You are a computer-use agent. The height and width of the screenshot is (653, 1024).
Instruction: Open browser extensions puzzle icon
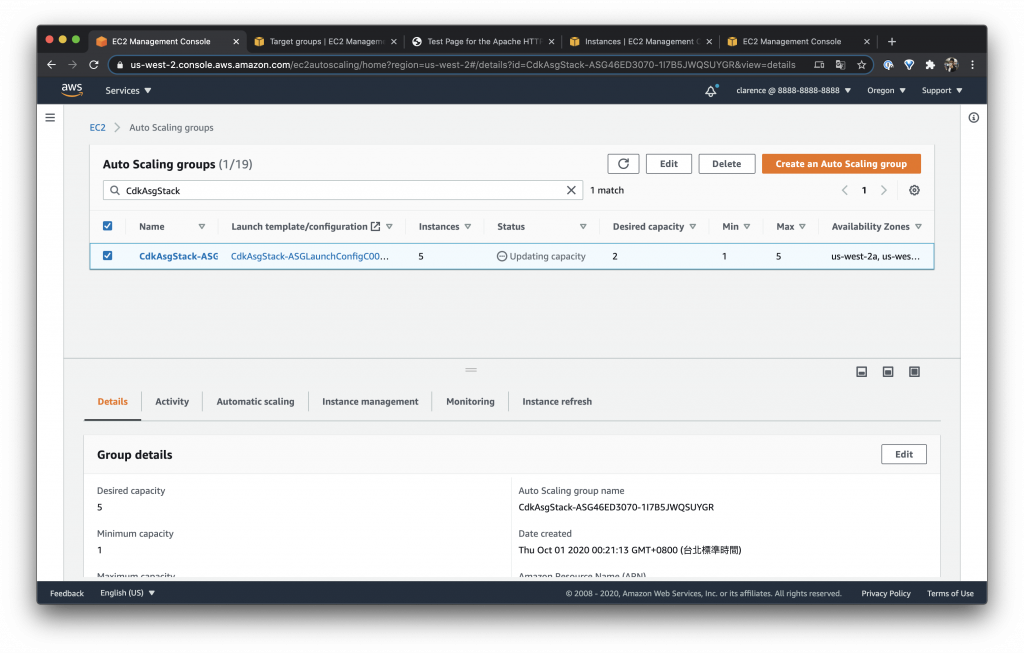930,65
